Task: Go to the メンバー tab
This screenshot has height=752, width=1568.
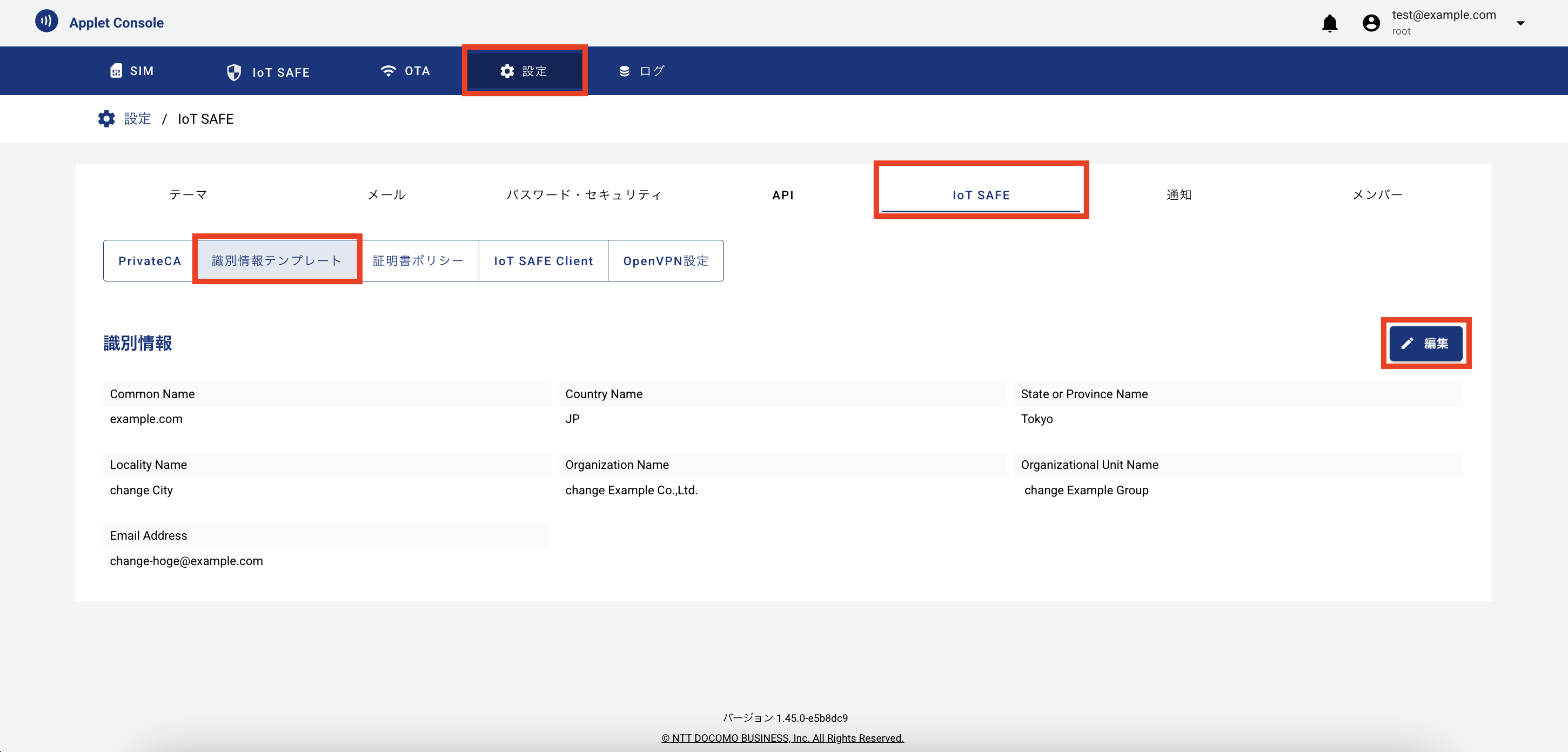Action: [1377, 194]
